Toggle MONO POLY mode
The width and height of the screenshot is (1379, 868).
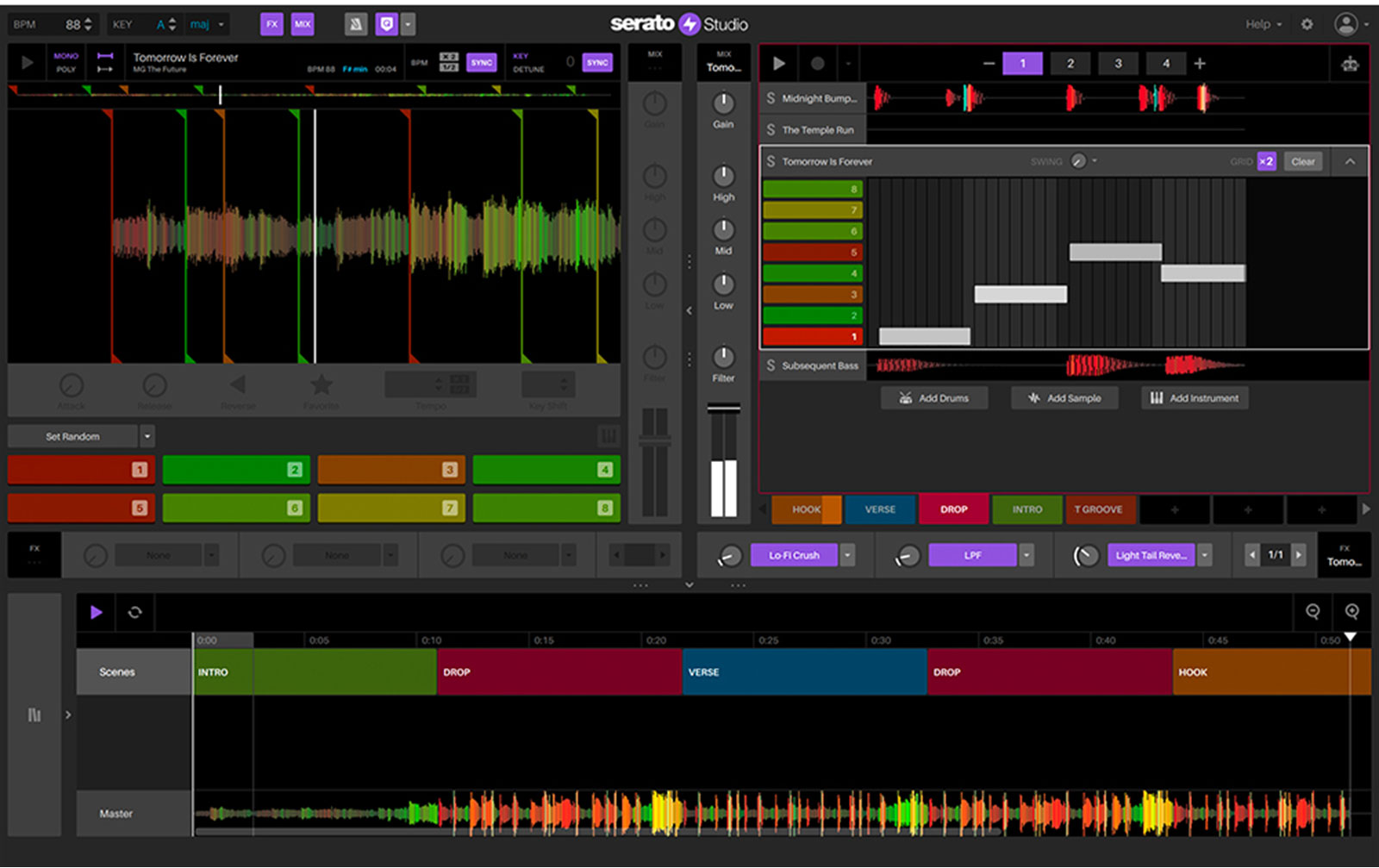66,62
